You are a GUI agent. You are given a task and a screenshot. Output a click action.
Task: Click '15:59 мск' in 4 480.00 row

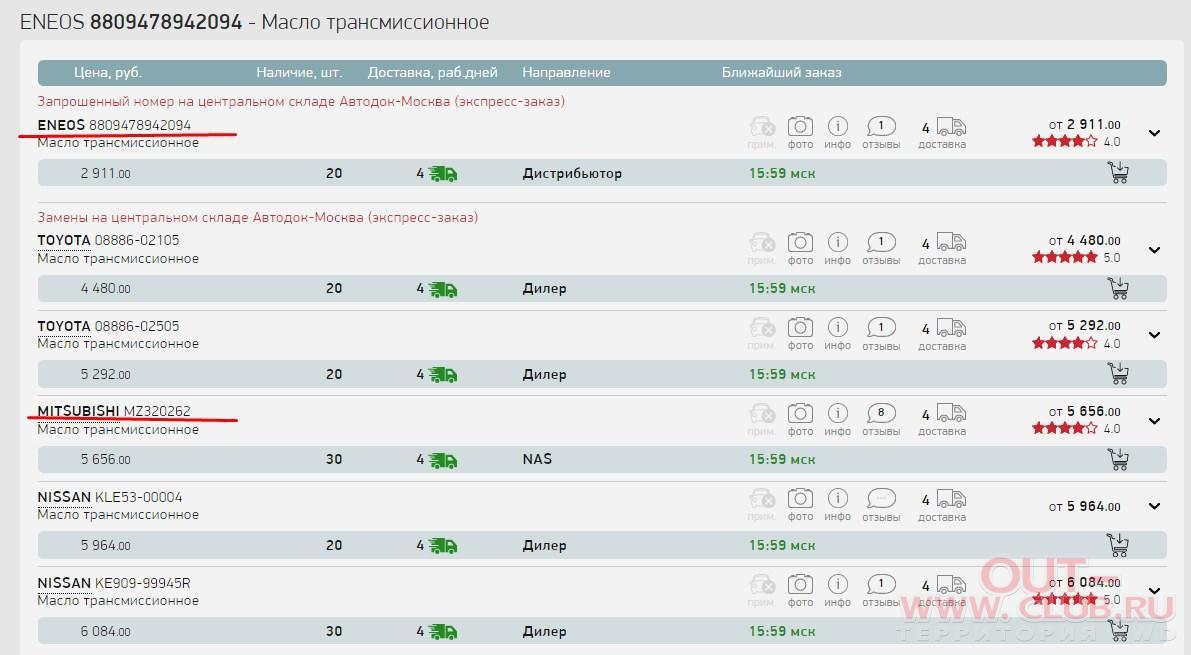(782, 289)
